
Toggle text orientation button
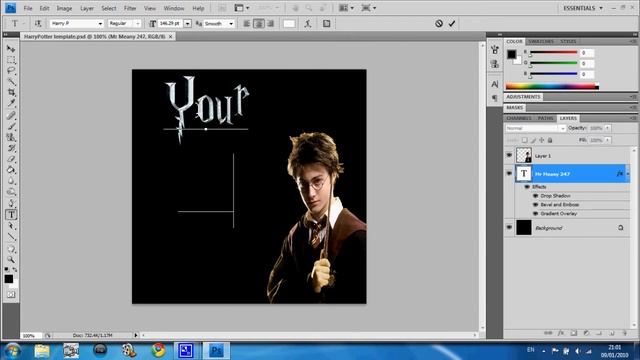(x=38, y=24)
